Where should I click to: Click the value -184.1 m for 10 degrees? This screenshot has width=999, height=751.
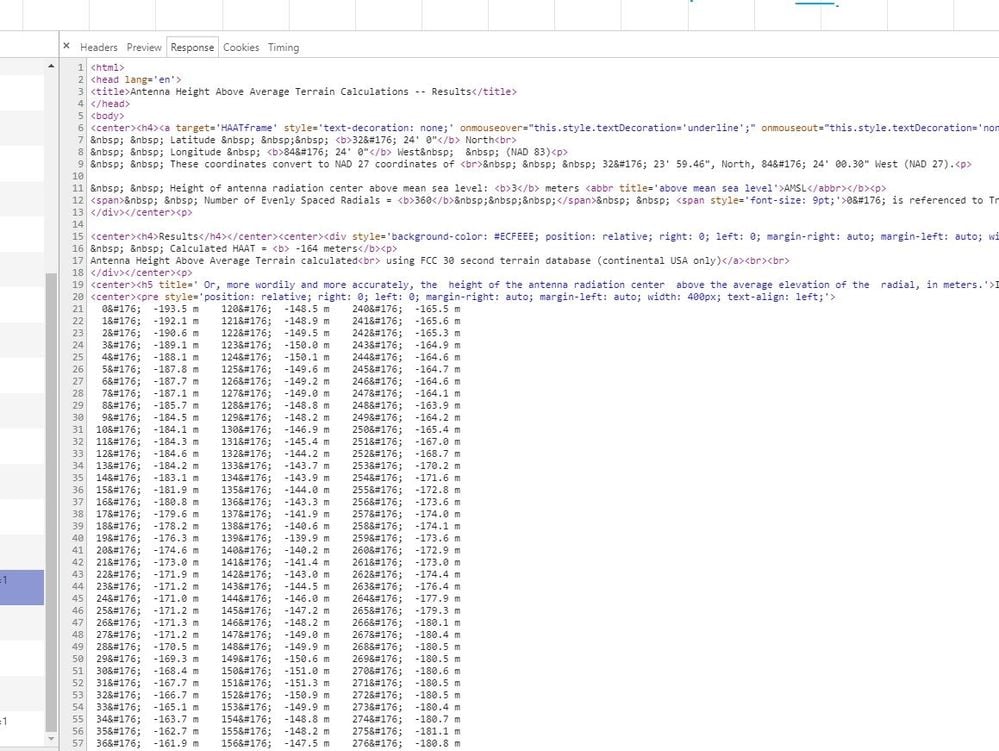176,430
